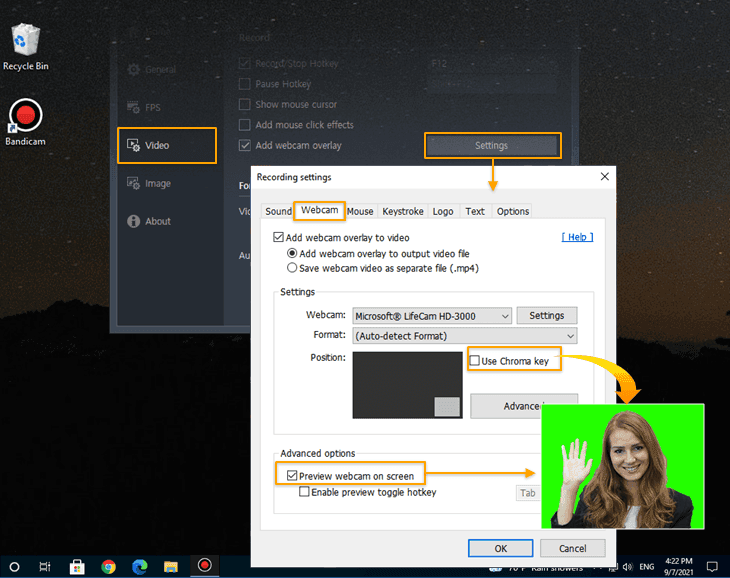Screen dimensions: 730x578
Task: Click OK in Recording settings
Action: (x=500, y=548)
